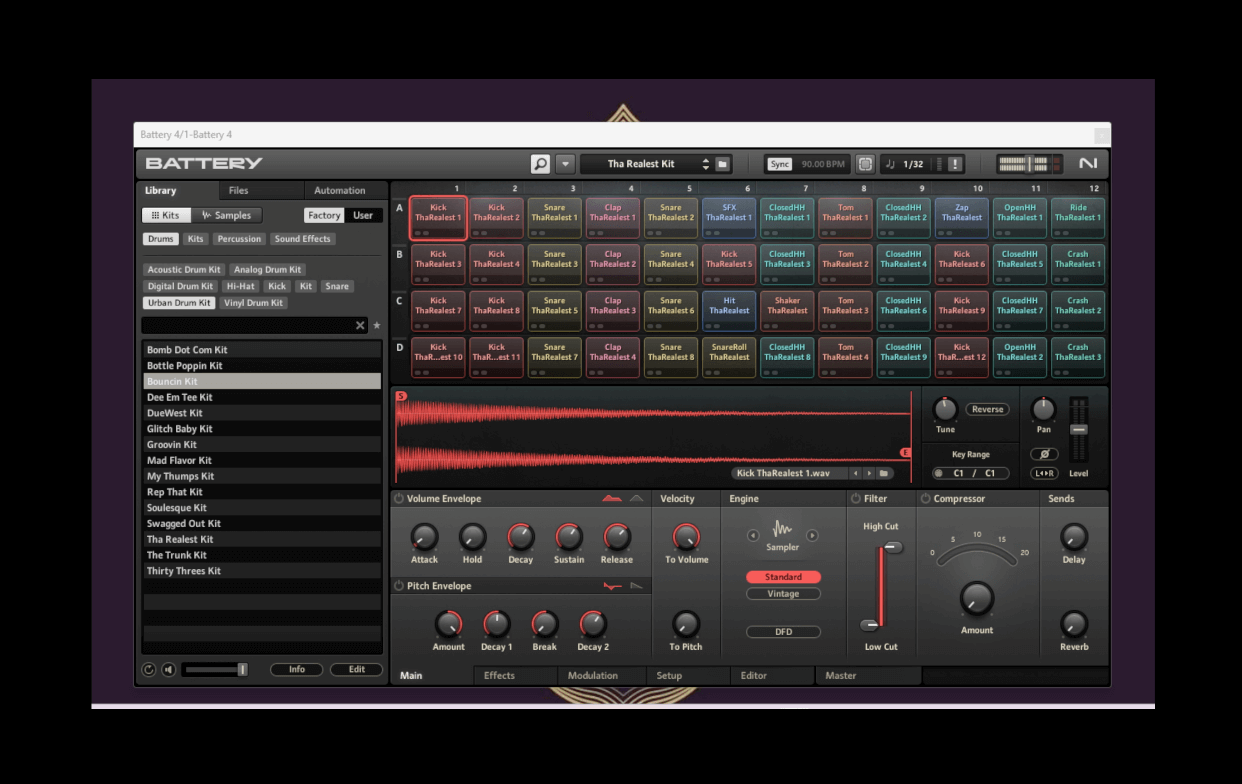Open the Files tab in the browser

(238, 191)
